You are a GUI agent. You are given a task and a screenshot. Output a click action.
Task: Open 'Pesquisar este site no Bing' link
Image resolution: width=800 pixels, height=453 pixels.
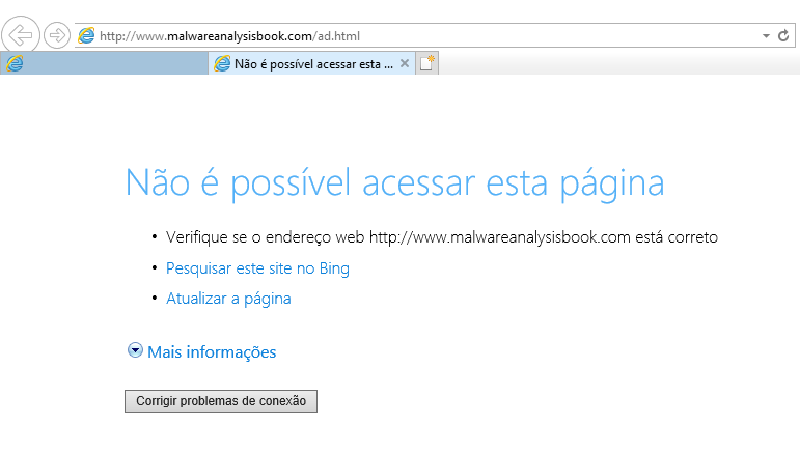pos(257,268)
